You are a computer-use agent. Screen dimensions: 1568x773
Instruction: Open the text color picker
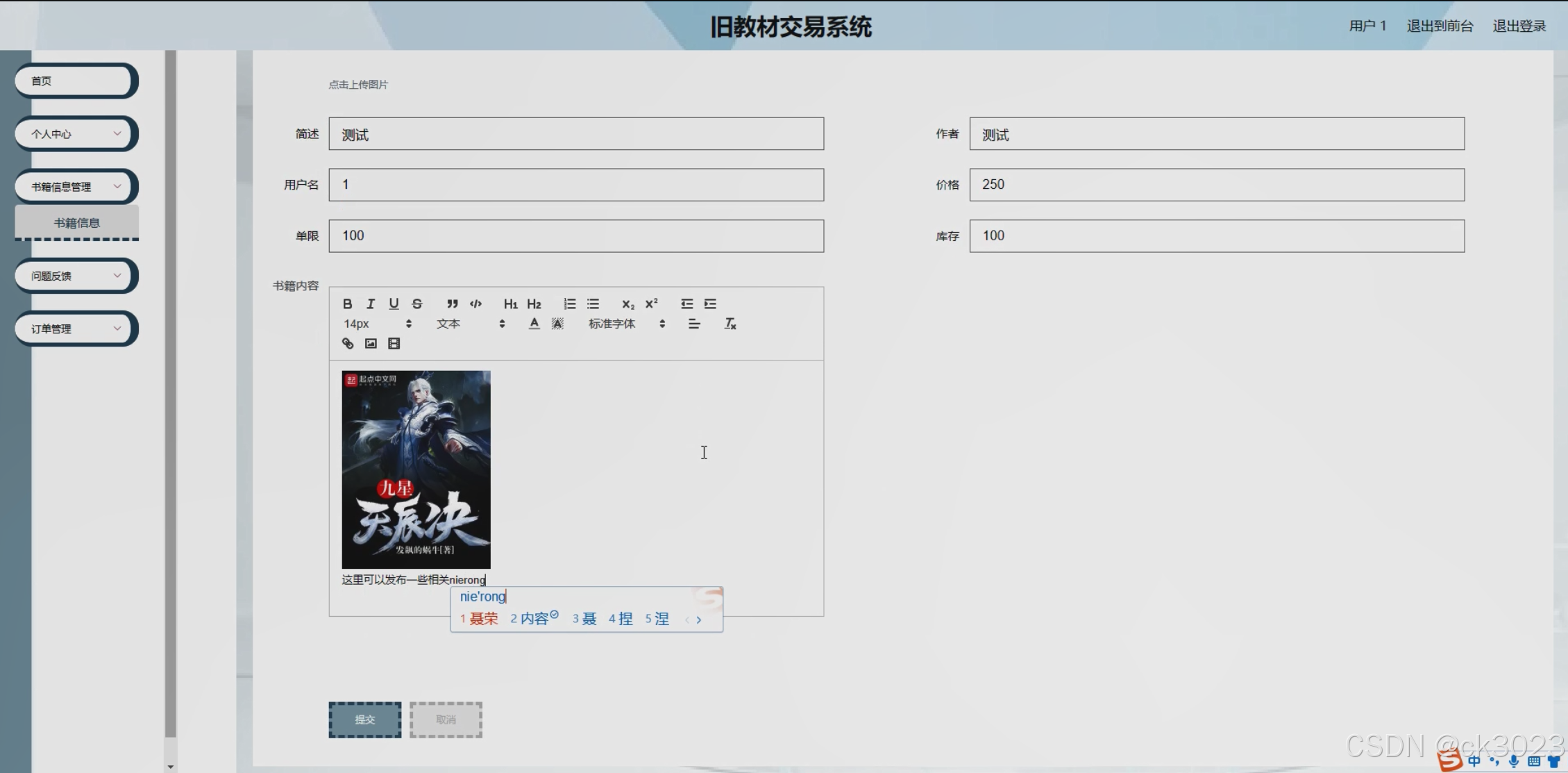point(534,324)
